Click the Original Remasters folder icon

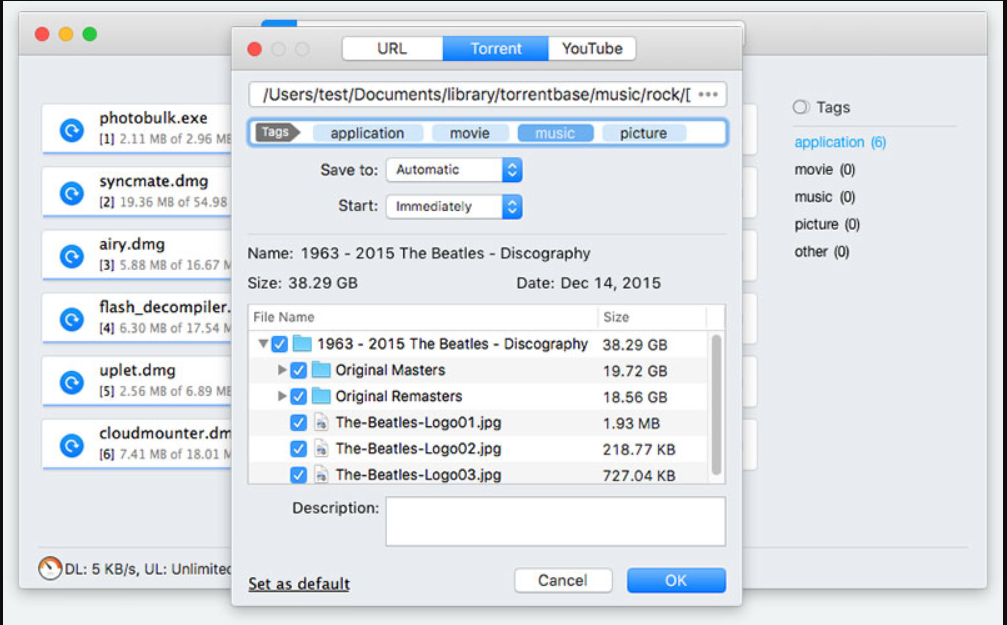click(x=320, y=396)
